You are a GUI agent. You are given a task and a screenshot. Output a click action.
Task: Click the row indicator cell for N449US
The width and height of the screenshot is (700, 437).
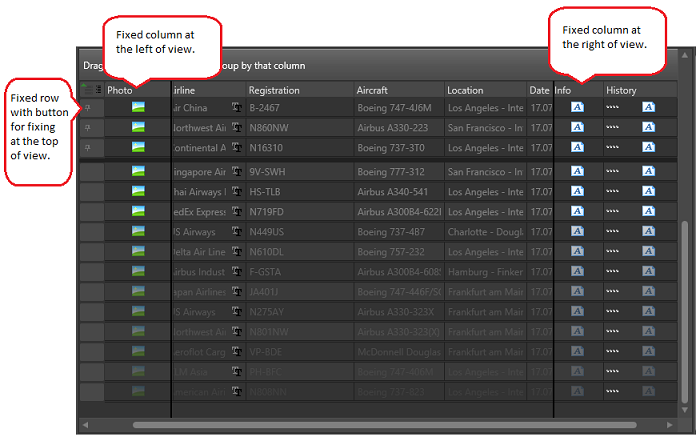point(92,232)
